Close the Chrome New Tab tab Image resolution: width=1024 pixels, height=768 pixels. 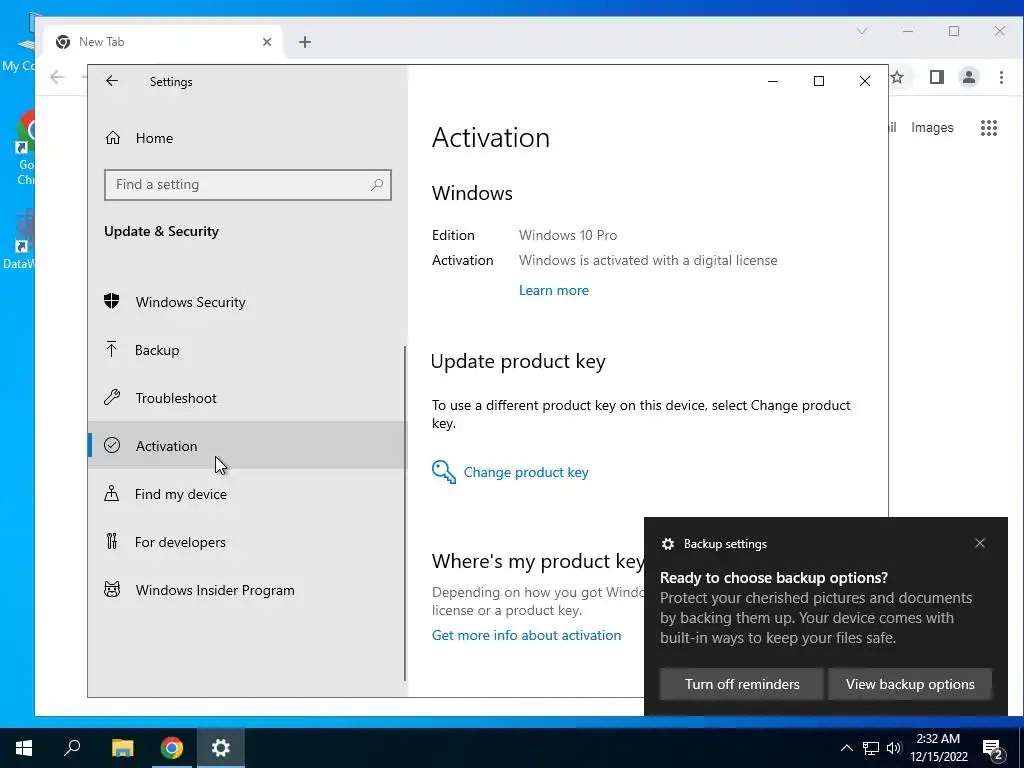click(x=266, y=42)
